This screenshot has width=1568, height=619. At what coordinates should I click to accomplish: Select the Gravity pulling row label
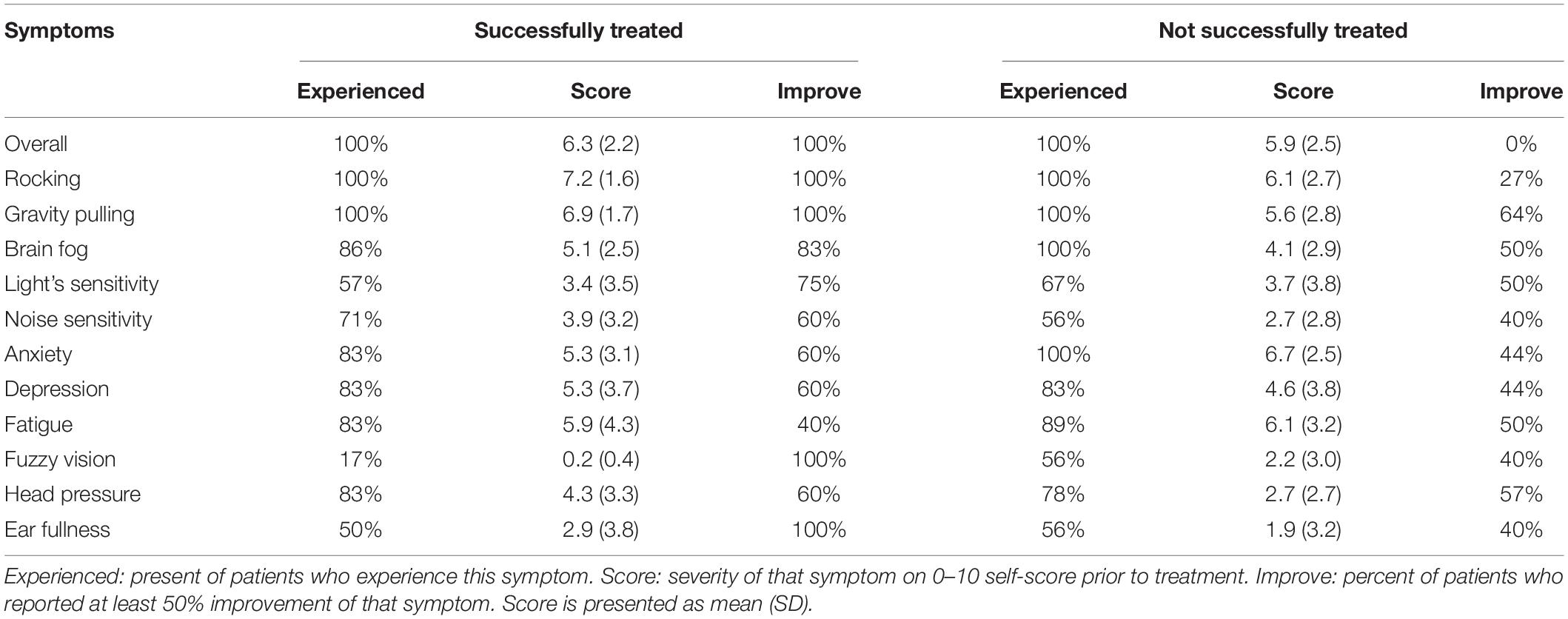70,215
